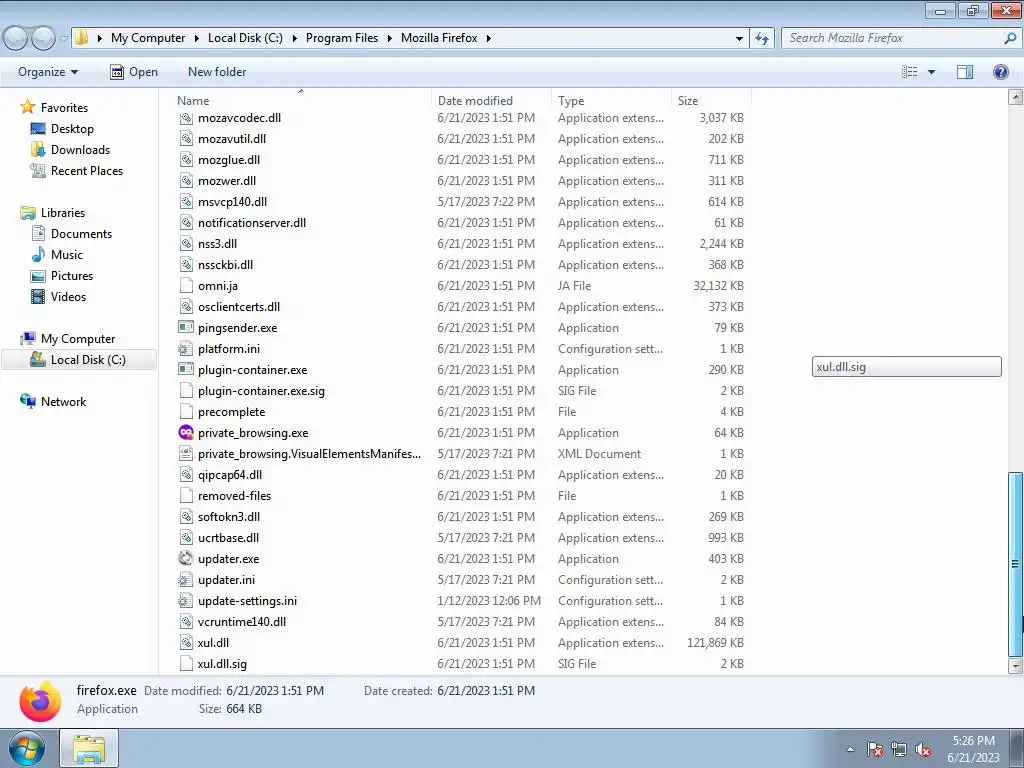Go to My Computer breadcrumb
1024x768 pixels.
[148, 38]
